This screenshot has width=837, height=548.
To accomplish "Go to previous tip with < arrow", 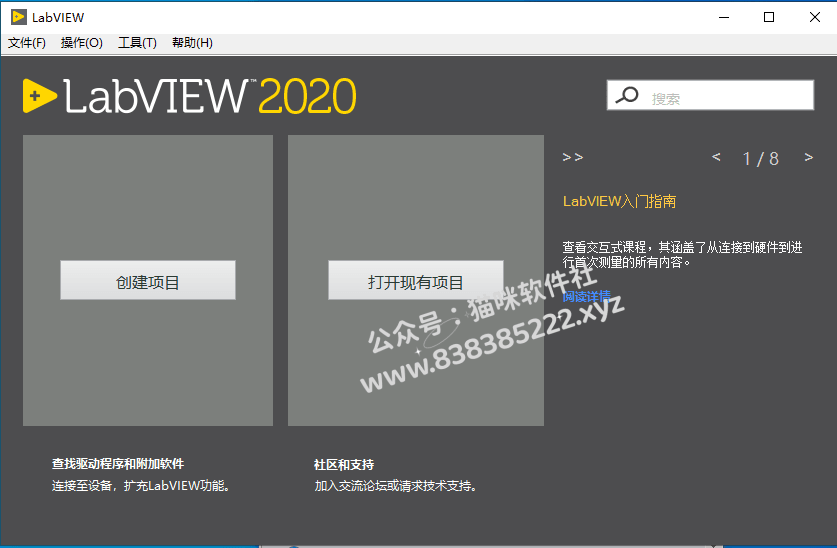I will click(x=716, y=157).
